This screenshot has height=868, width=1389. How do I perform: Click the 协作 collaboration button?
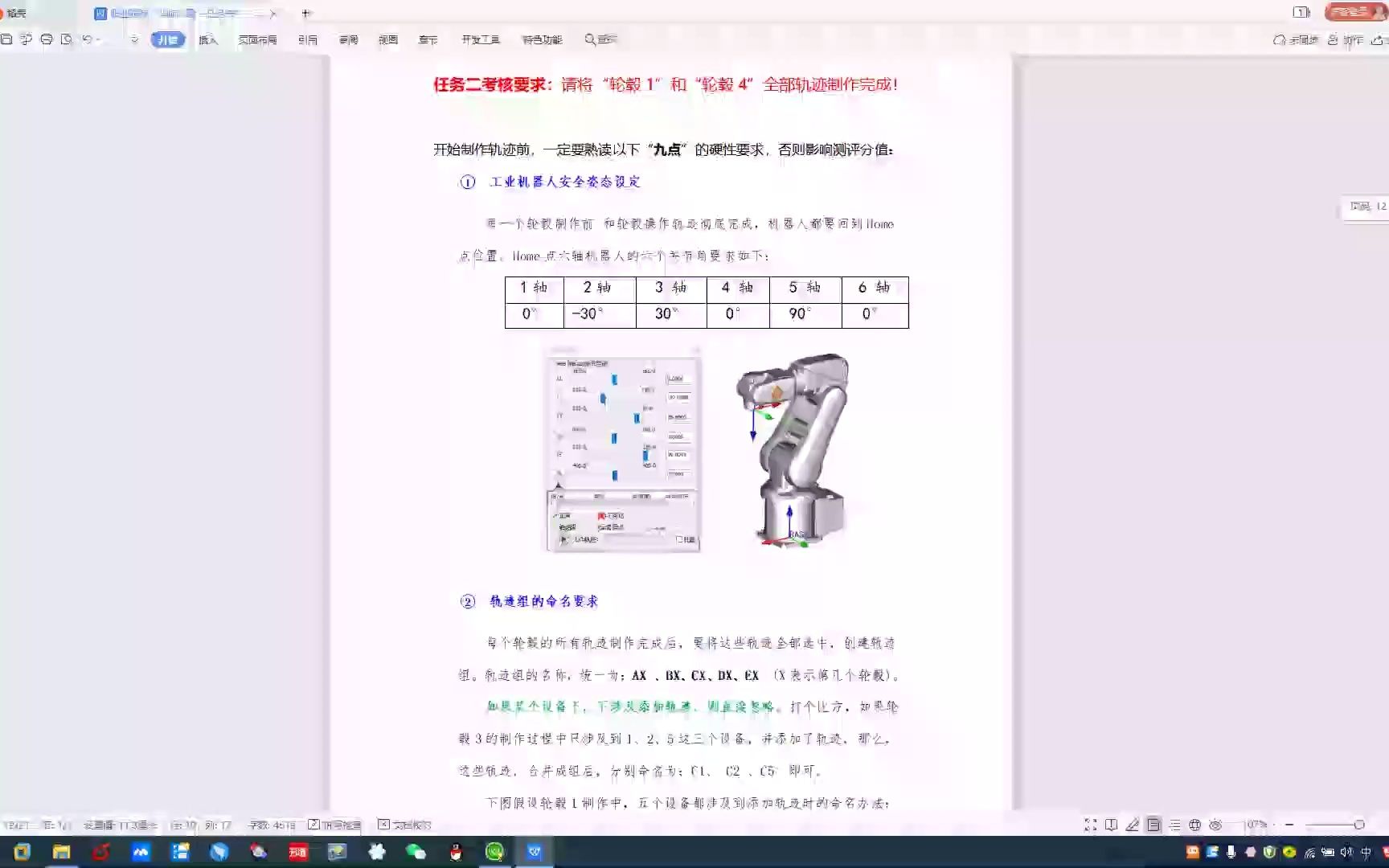point(1346,39)
